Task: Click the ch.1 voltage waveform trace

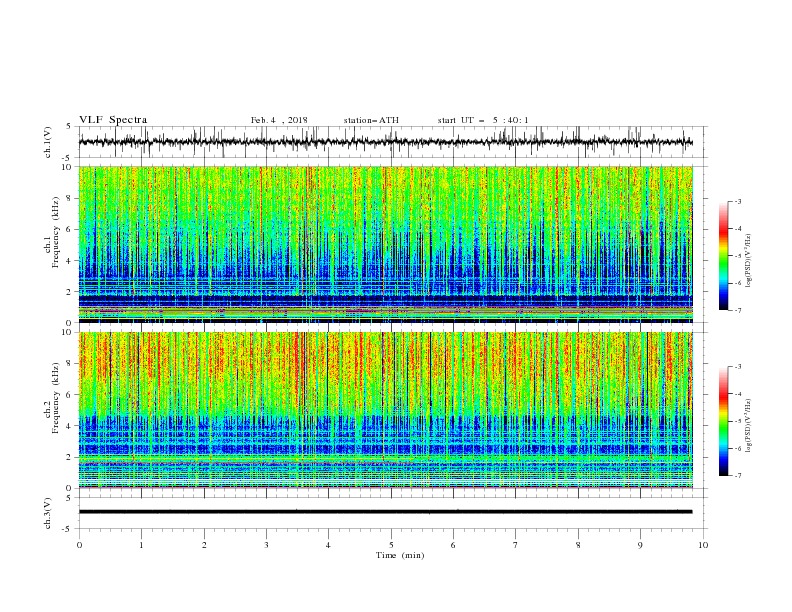Action: coord(385,142)
